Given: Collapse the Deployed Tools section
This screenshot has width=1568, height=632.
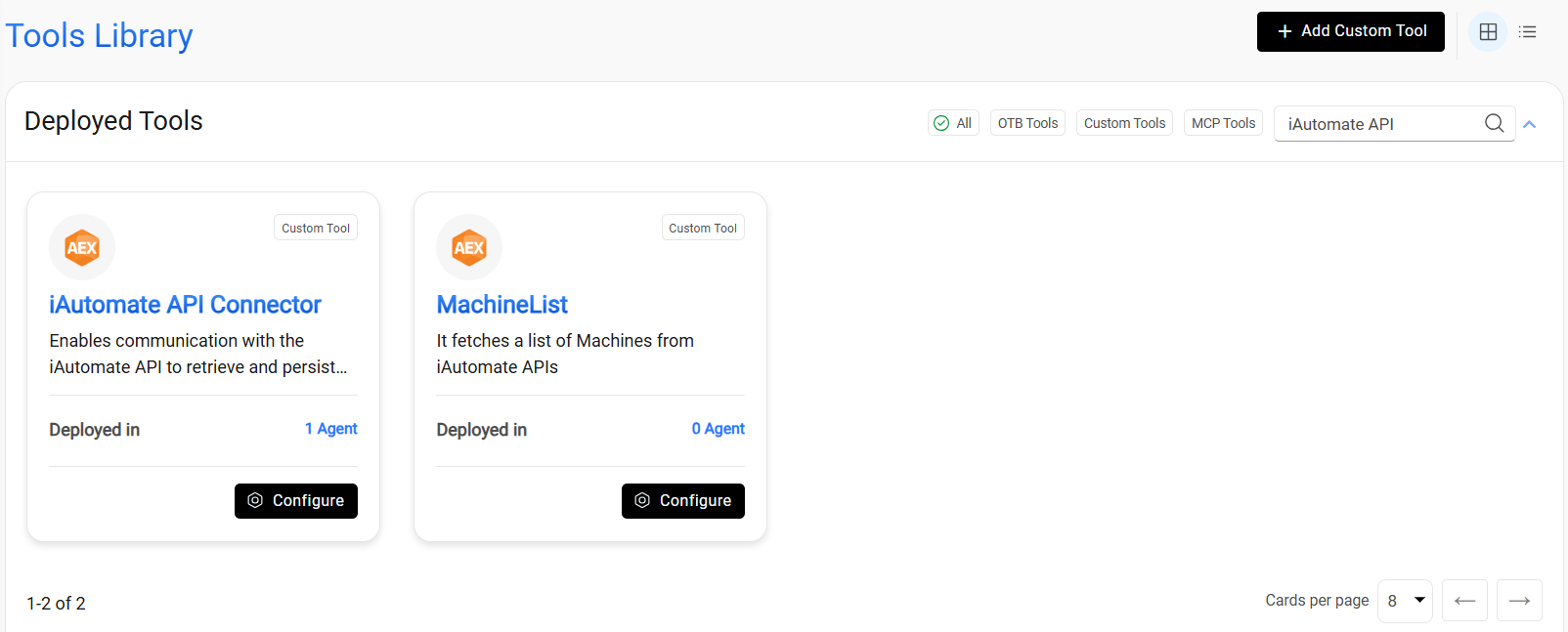Looking at the screenshot, I should tap(1530, 124).
